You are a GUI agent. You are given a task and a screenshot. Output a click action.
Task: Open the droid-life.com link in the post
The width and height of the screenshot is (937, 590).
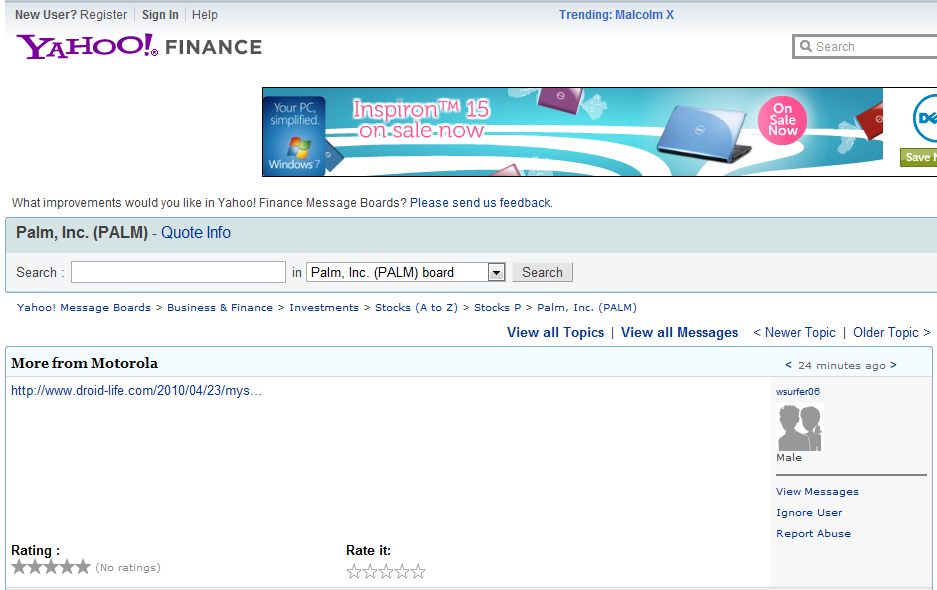coord(136,391)
